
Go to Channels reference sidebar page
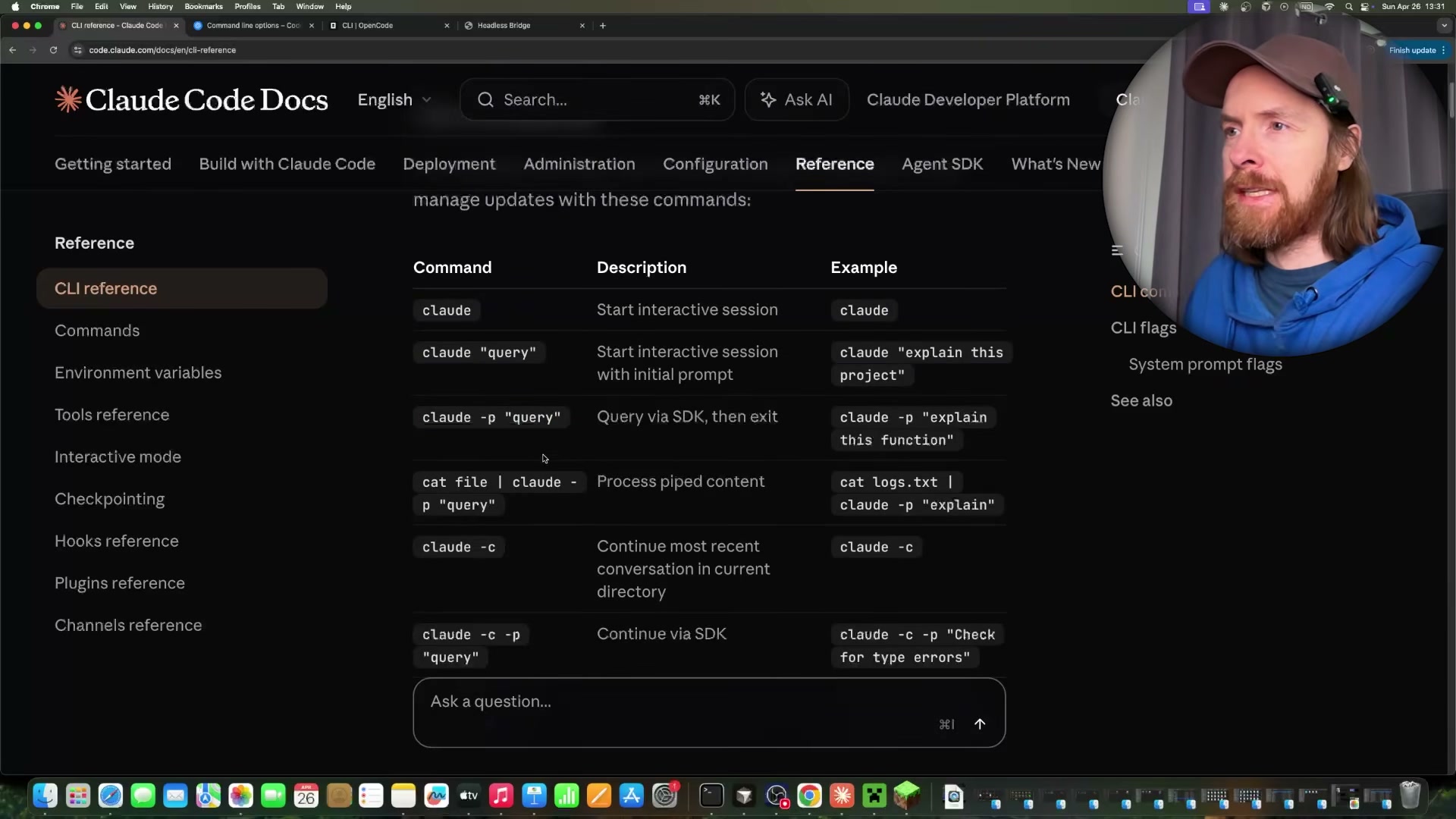click(x=128, y=625)
